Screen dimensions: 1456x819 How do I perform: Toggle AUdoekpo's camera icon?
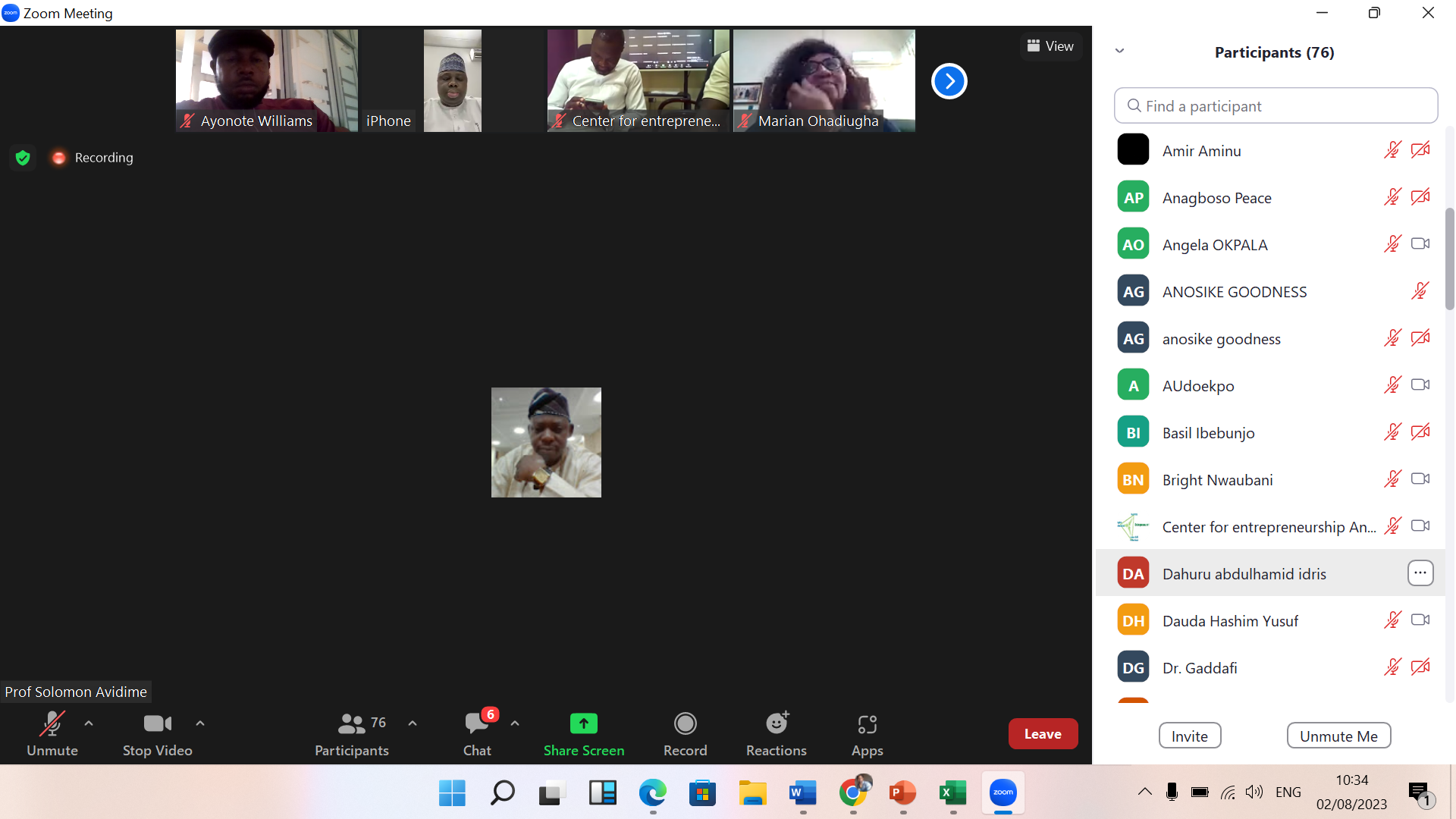coord(1420,384)
